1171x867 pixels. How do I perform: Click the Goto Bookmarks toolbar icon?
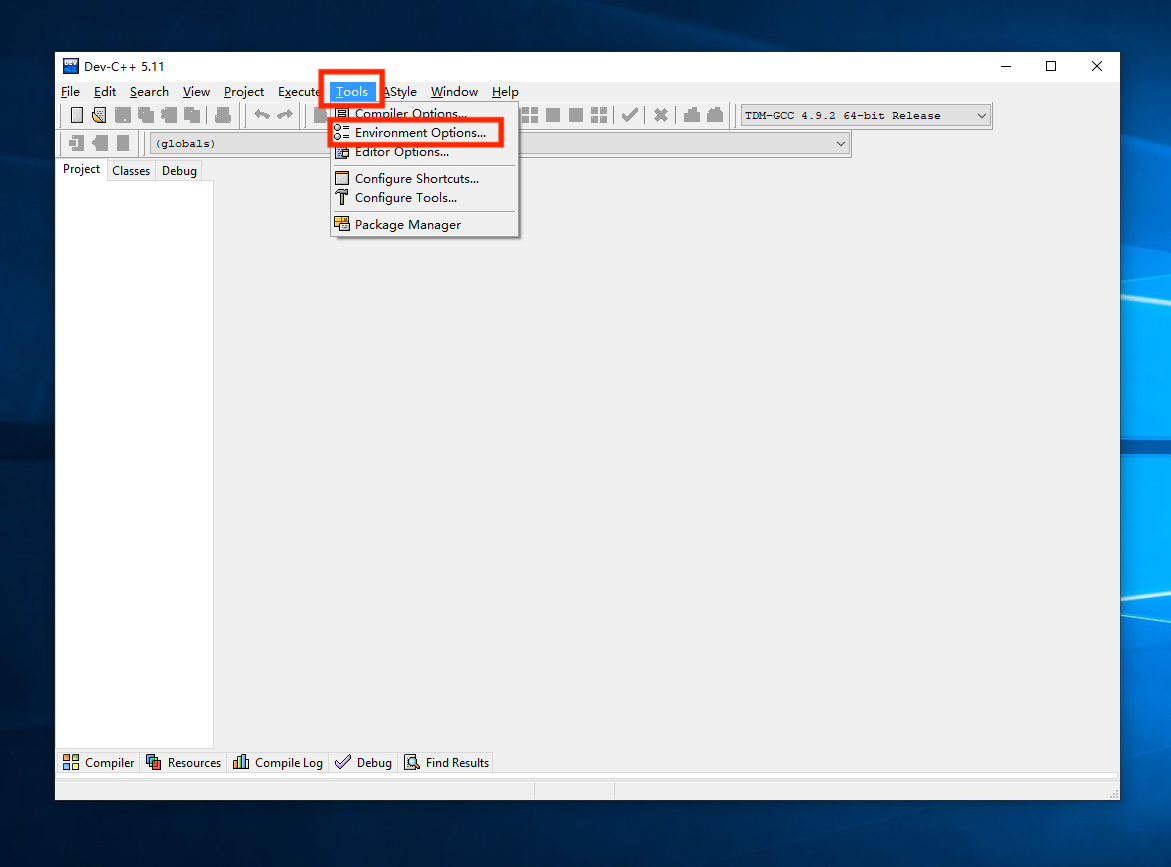pos(123,143)
